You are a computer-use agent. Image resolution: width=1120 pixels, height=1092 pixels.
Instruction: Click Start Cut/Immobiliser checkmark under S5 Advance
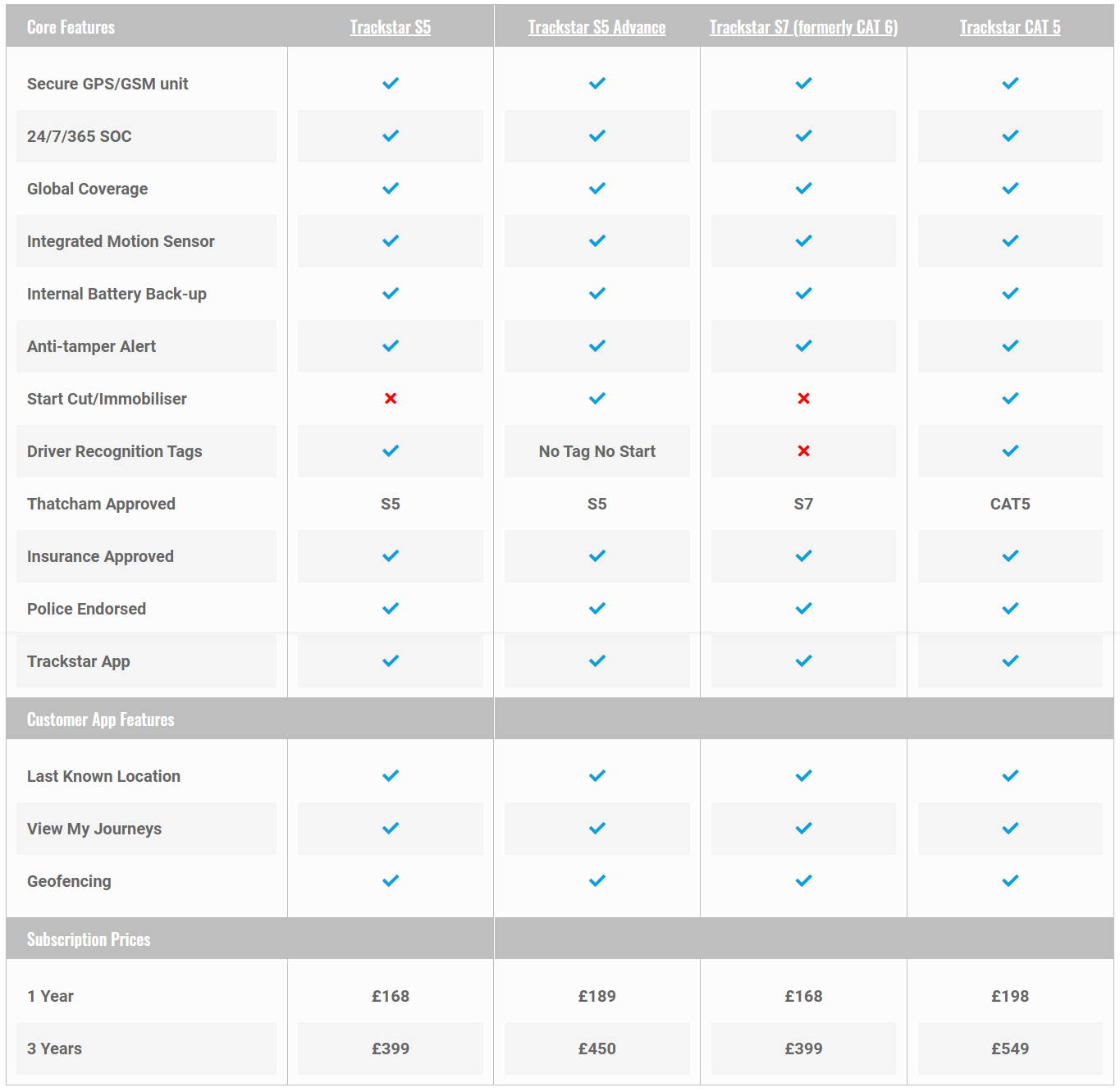click(x=597, y=399)
